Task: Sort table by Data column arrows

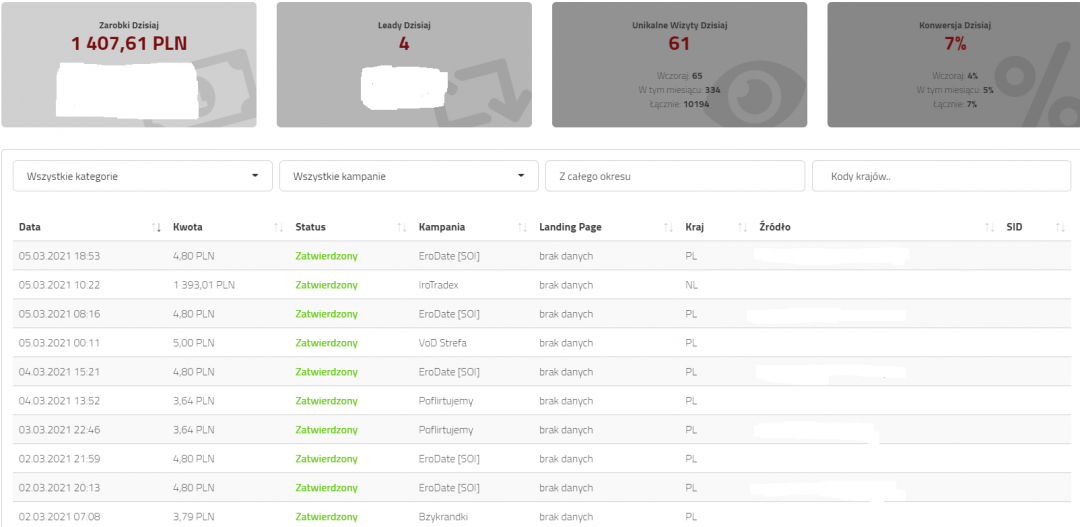Action: 156,228
